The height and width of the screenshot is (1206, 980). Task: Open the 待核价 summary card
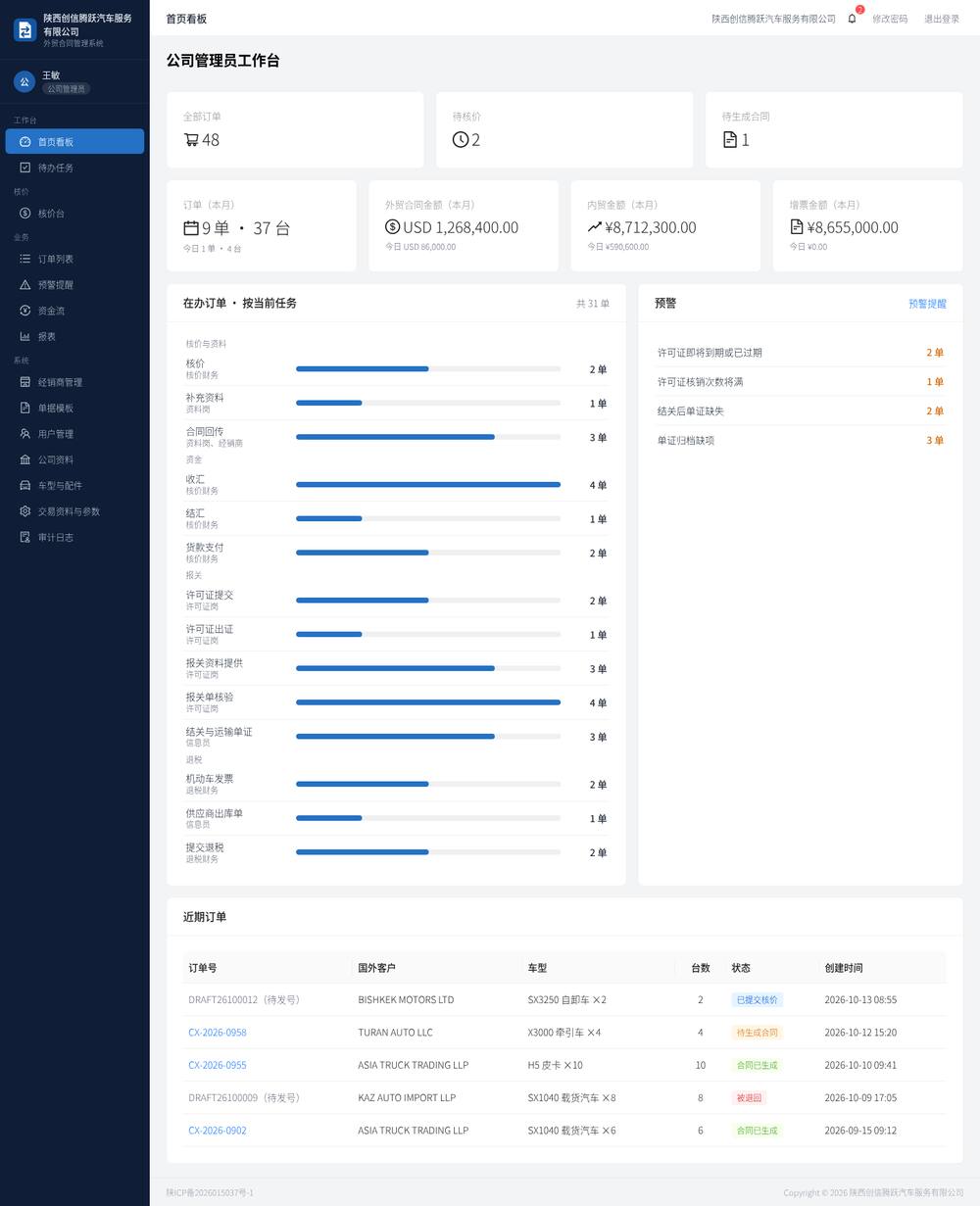(x=564, y=130)
